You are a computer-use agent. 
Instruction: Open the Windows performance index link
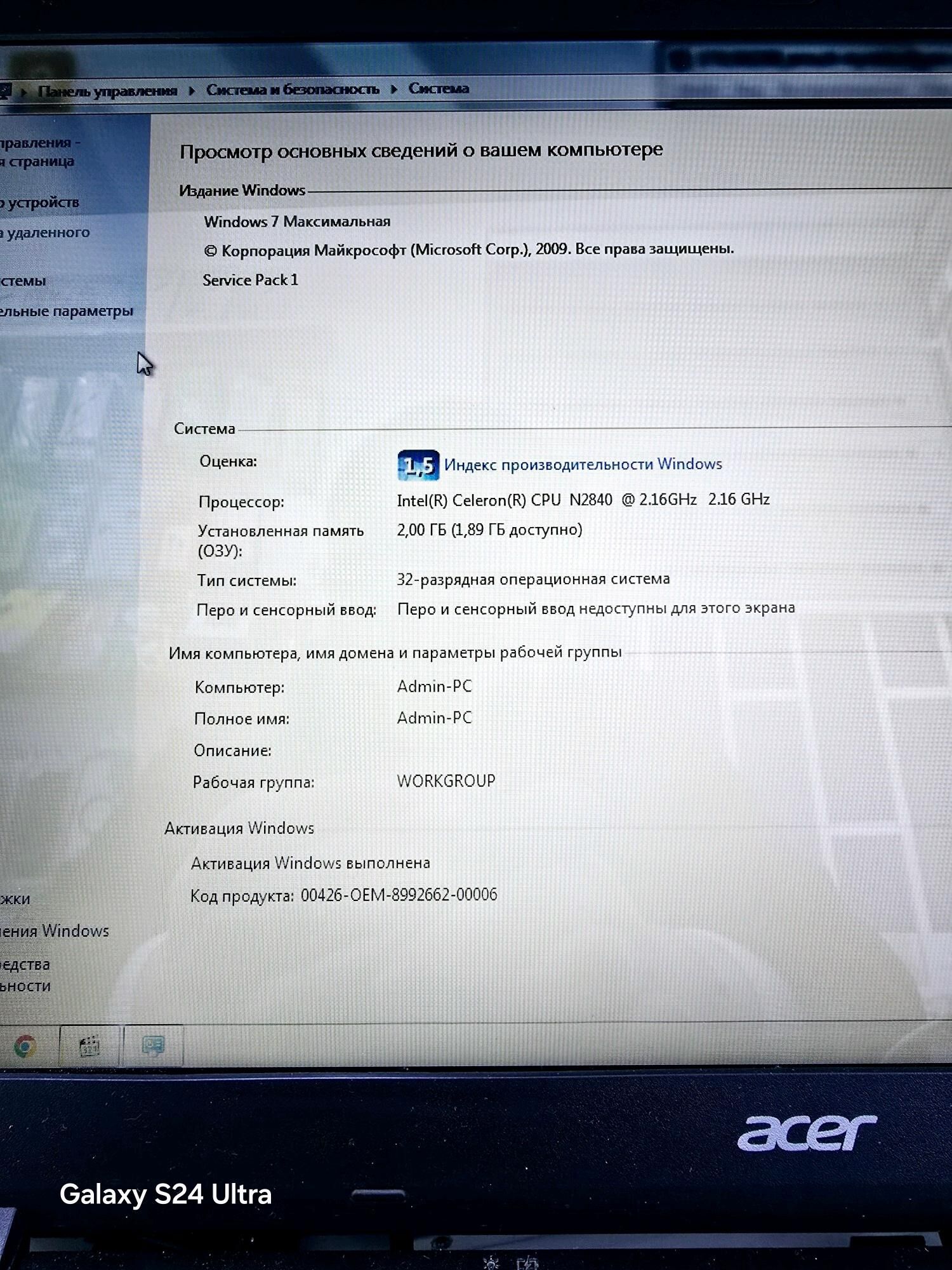583,464
